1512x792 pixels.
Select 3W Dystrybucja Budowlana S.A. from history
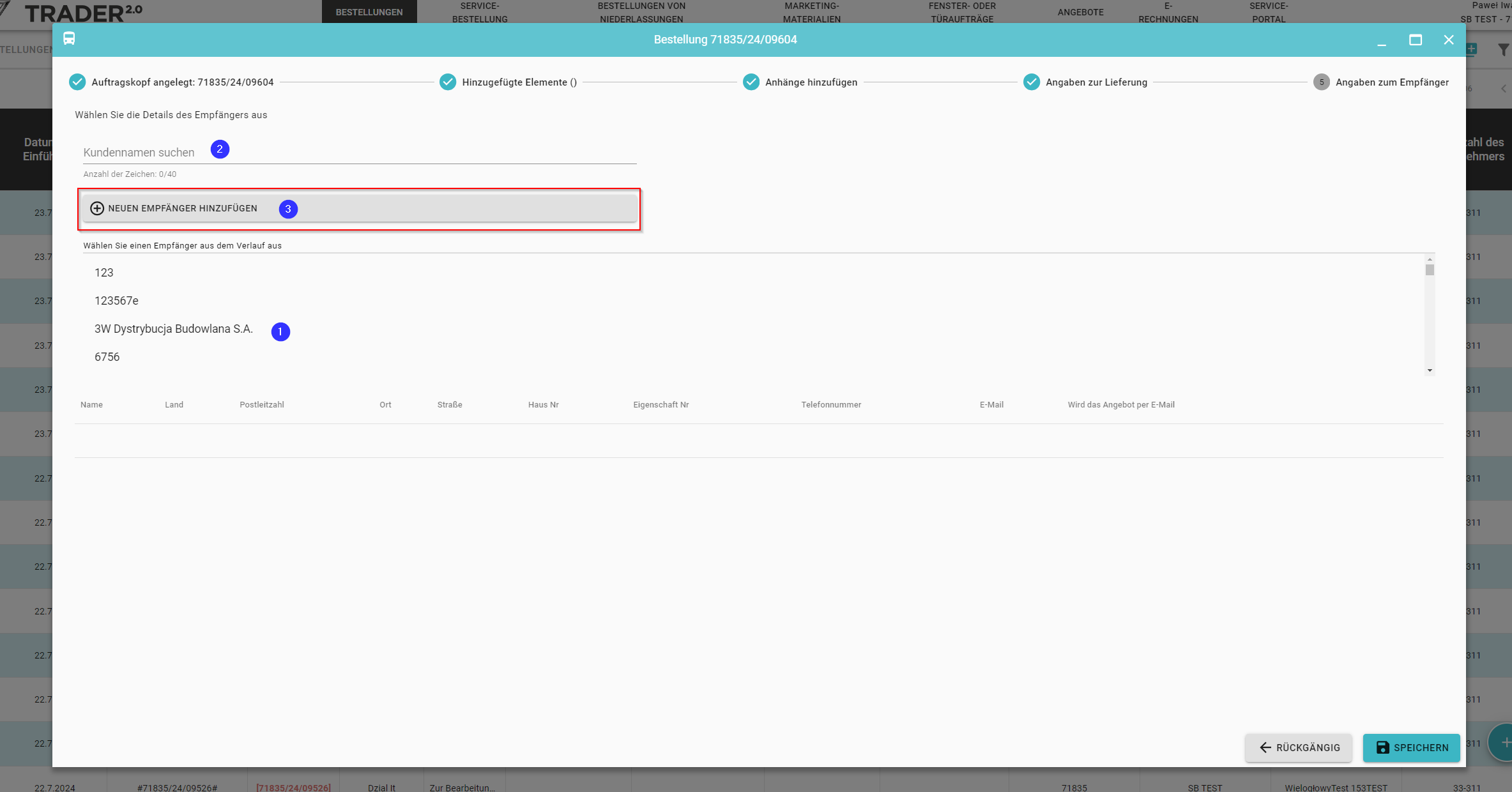pos(174,329)
